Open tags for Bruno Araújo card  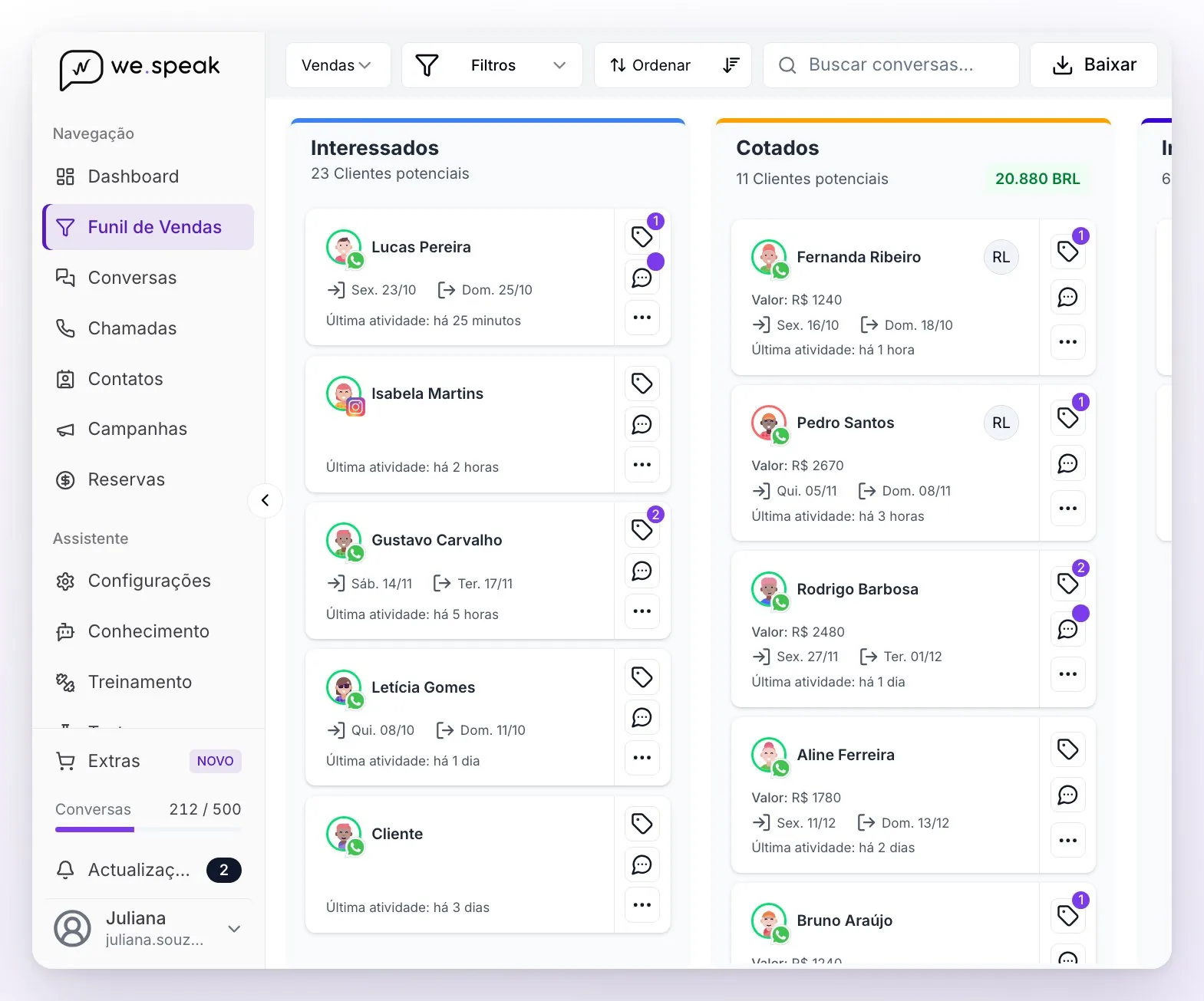click(1068, 914)
